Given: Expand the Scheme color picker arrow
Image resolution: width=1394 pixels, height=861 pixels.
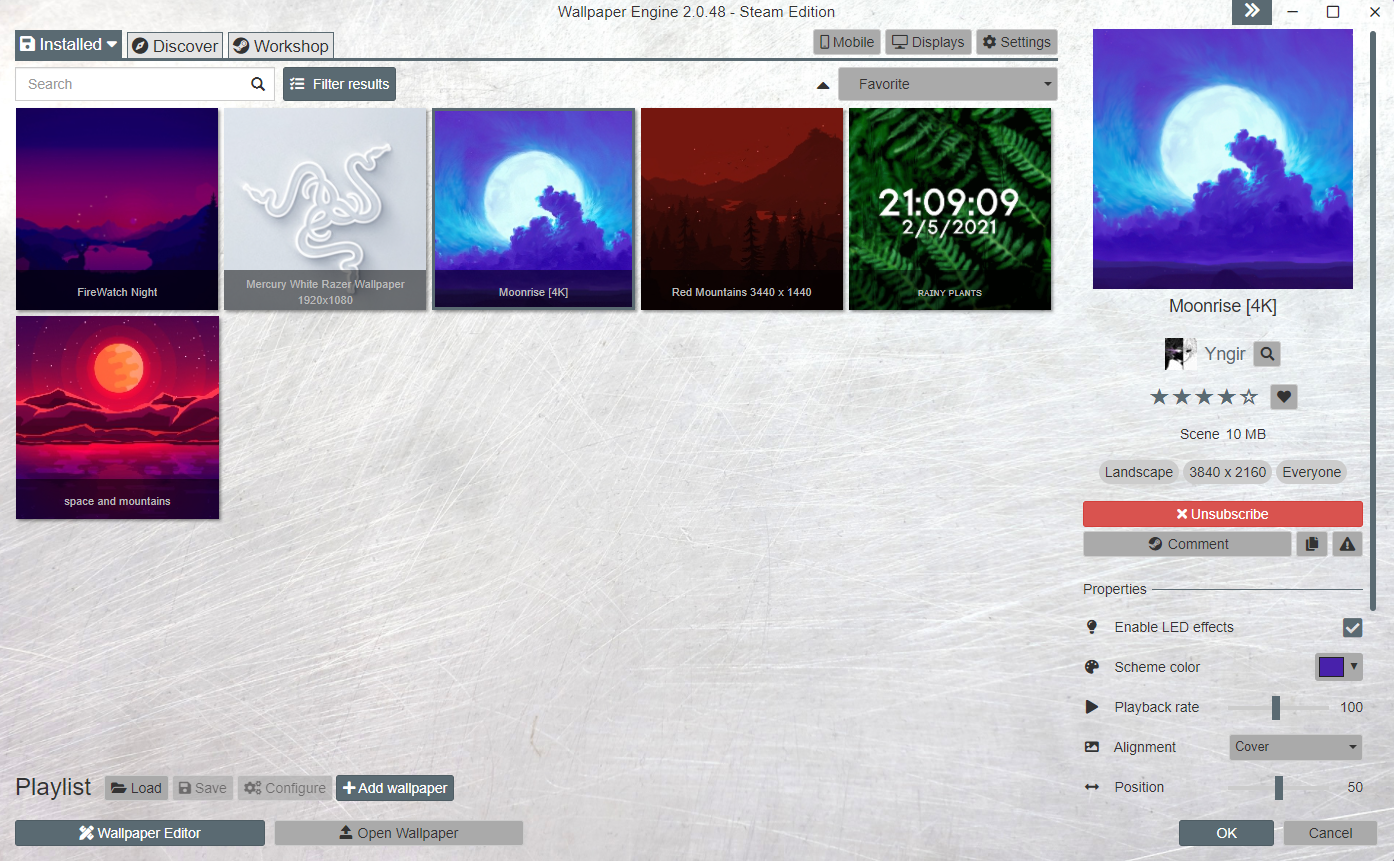Looking at the screenshot, I should click(1354, 666).
